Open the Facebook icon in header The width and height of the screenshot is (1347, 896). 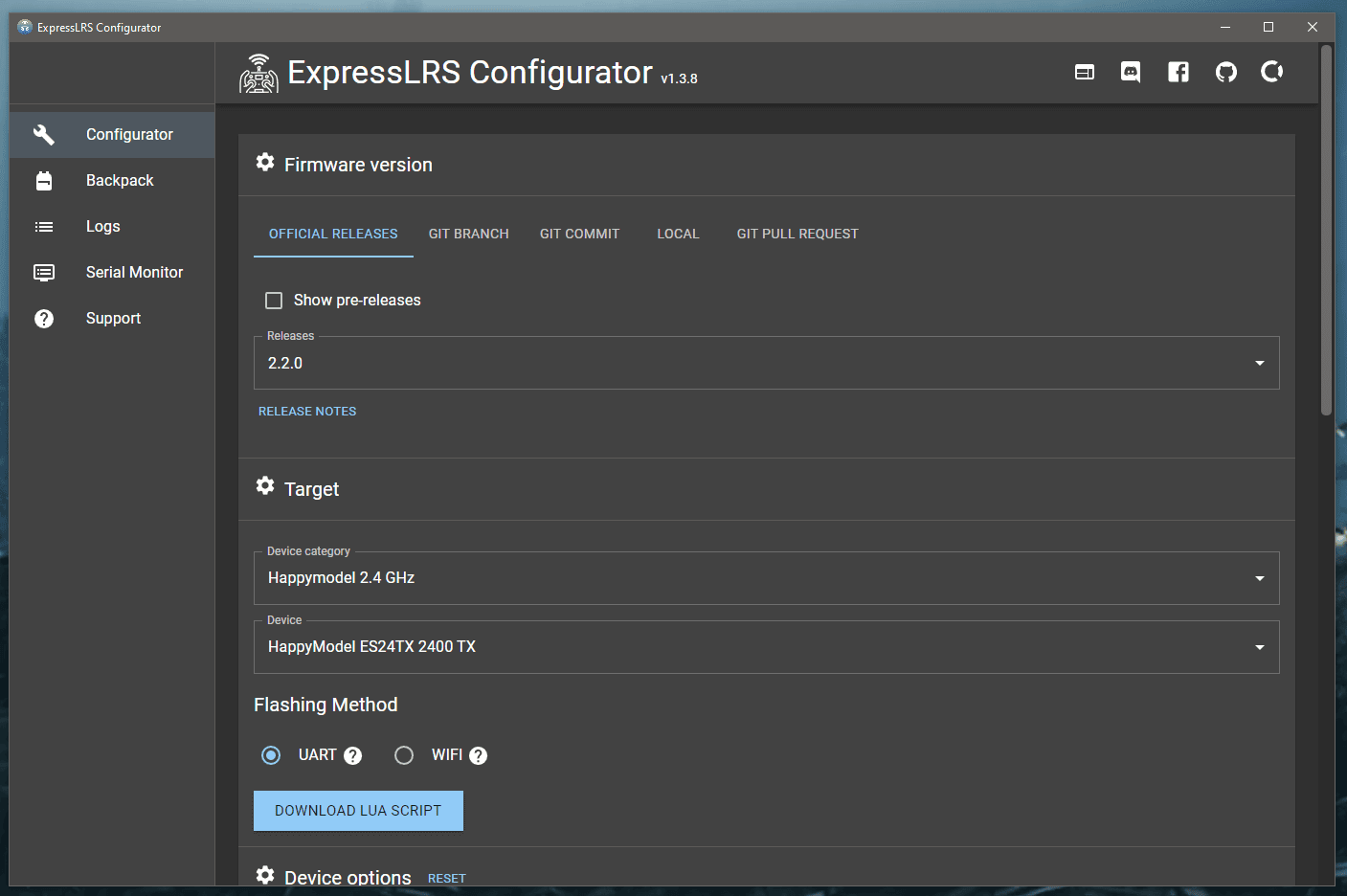click(1179, 72)
